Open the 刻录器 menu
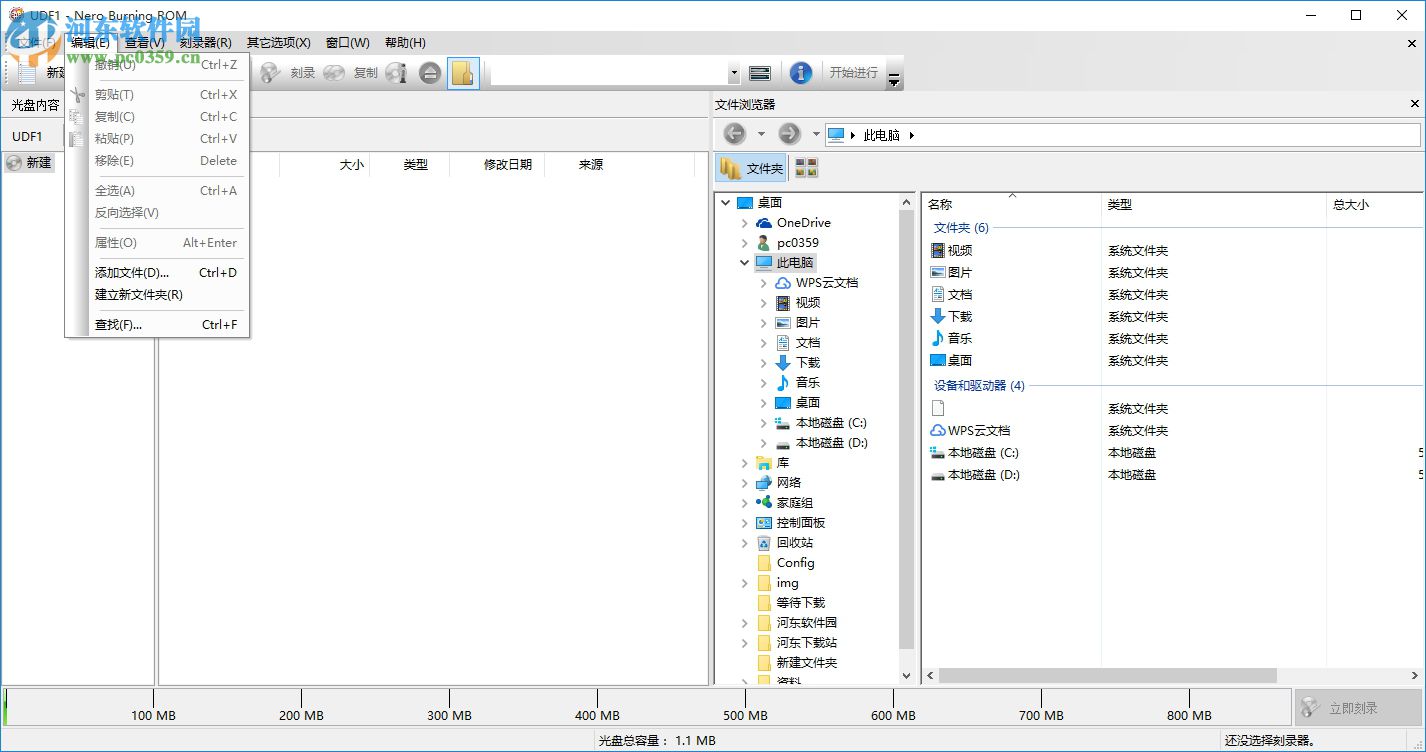Image resolution: width=1426 pixels, height=752 pixels. tap(203, 42)
